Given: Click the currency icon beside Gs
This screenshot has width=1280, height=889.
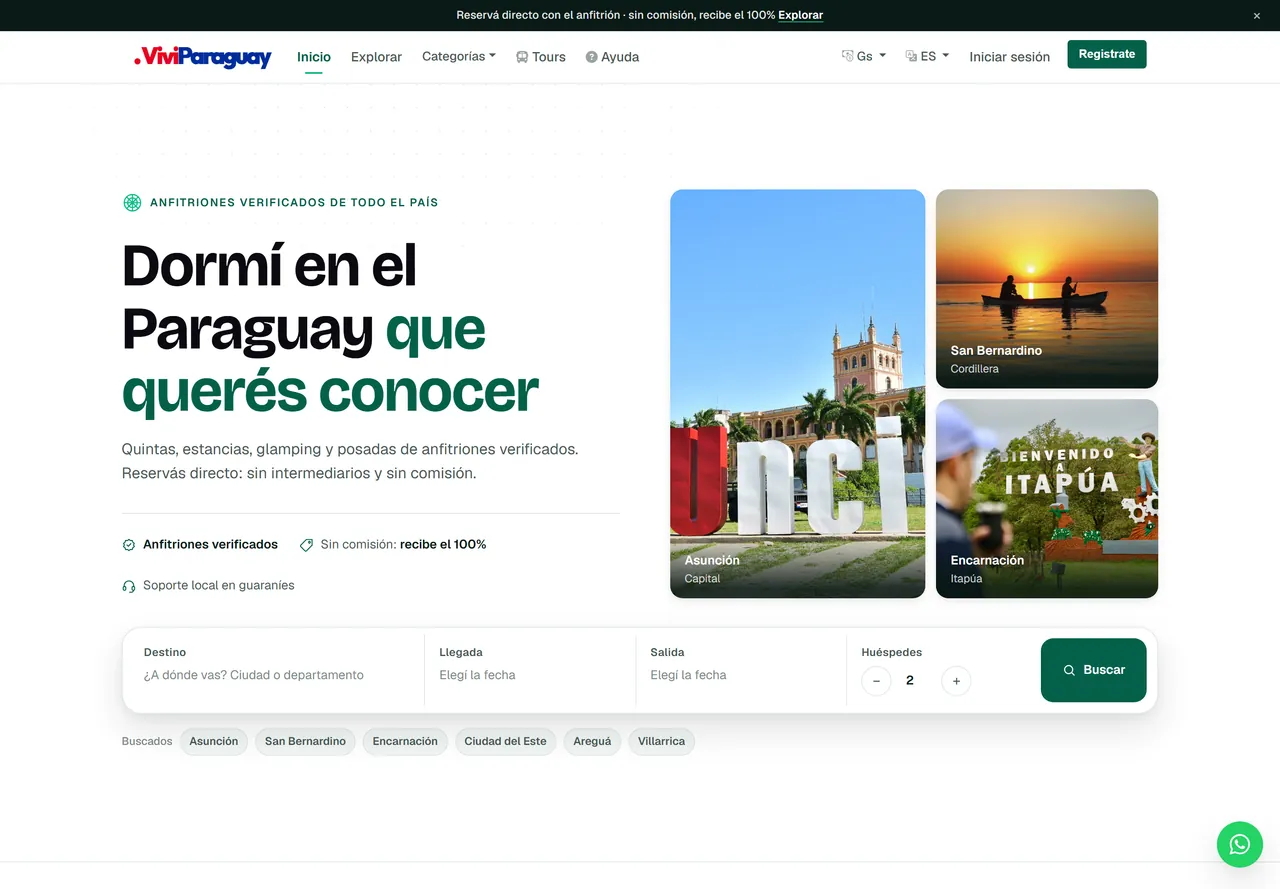Looking at the screenshot, I should [847, 56].
